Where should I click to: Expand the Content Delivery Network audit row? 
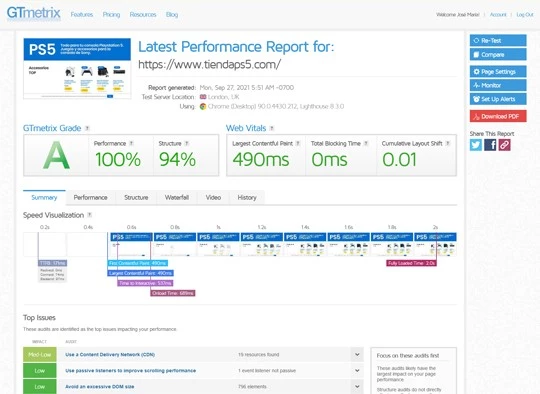point(357,354)
